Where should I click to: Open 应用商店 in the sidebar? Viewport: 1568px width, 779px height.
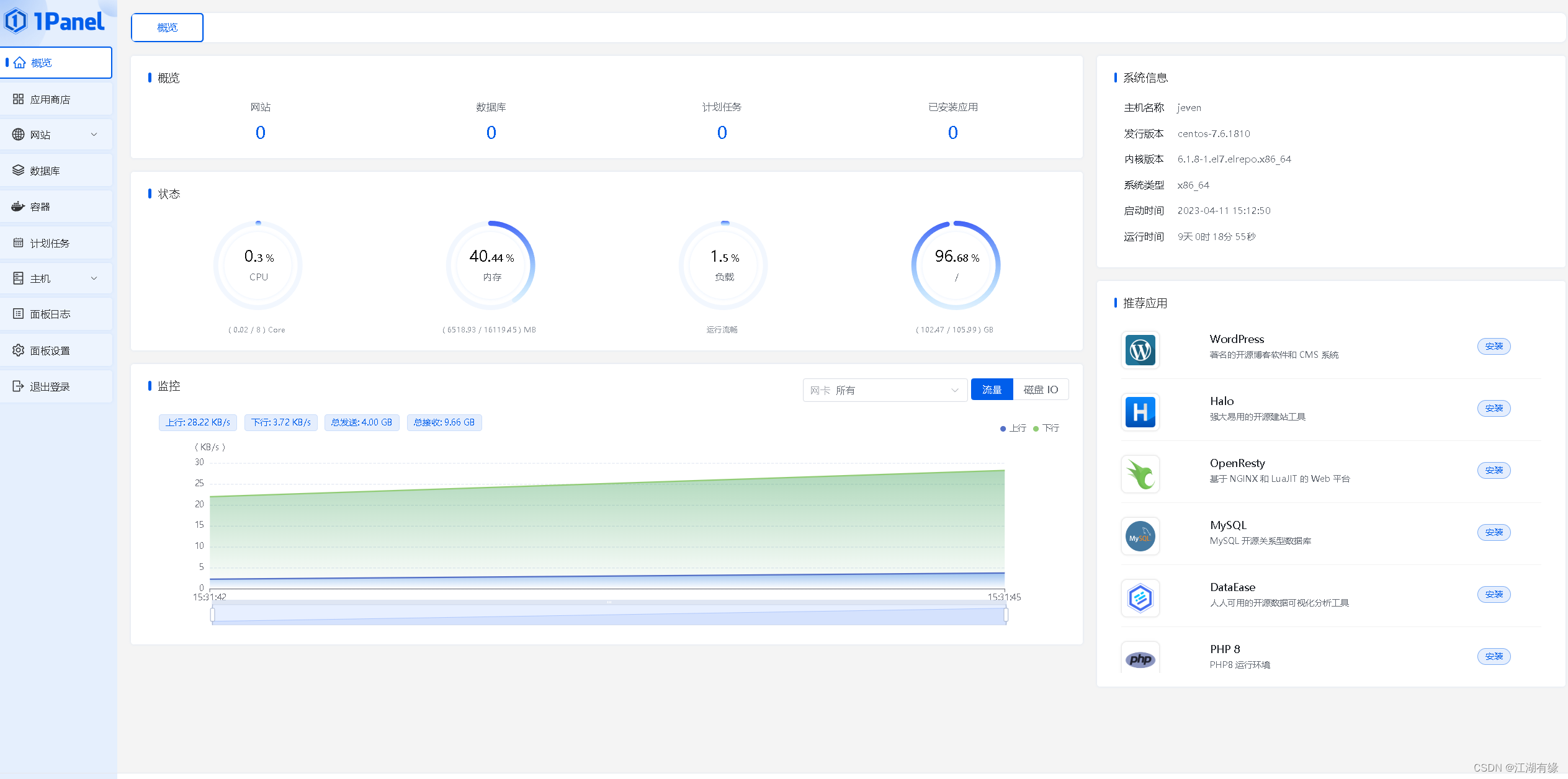50,99
